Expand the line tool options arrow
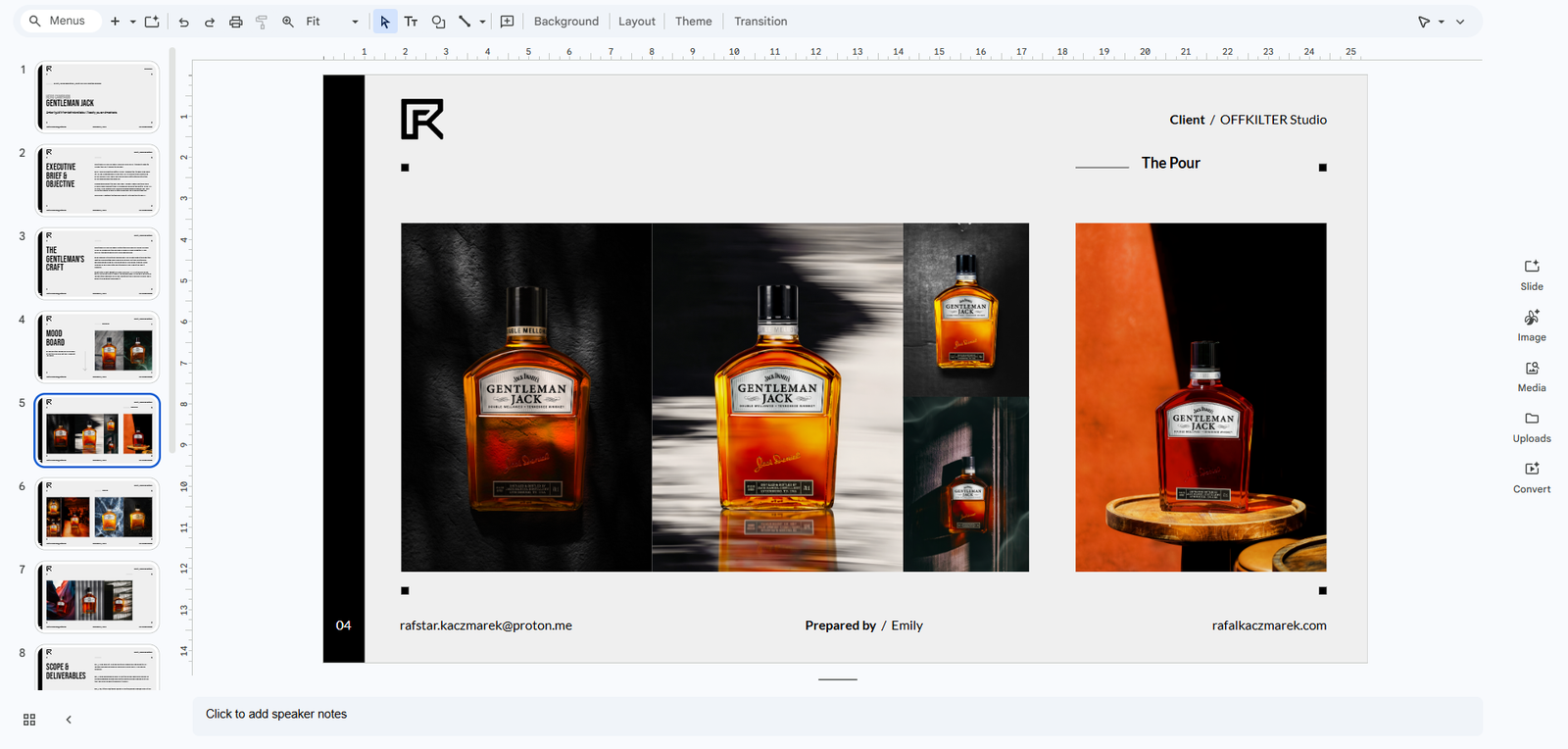Viewport: 1568px width, 749px height. click(x=482, y=22)
